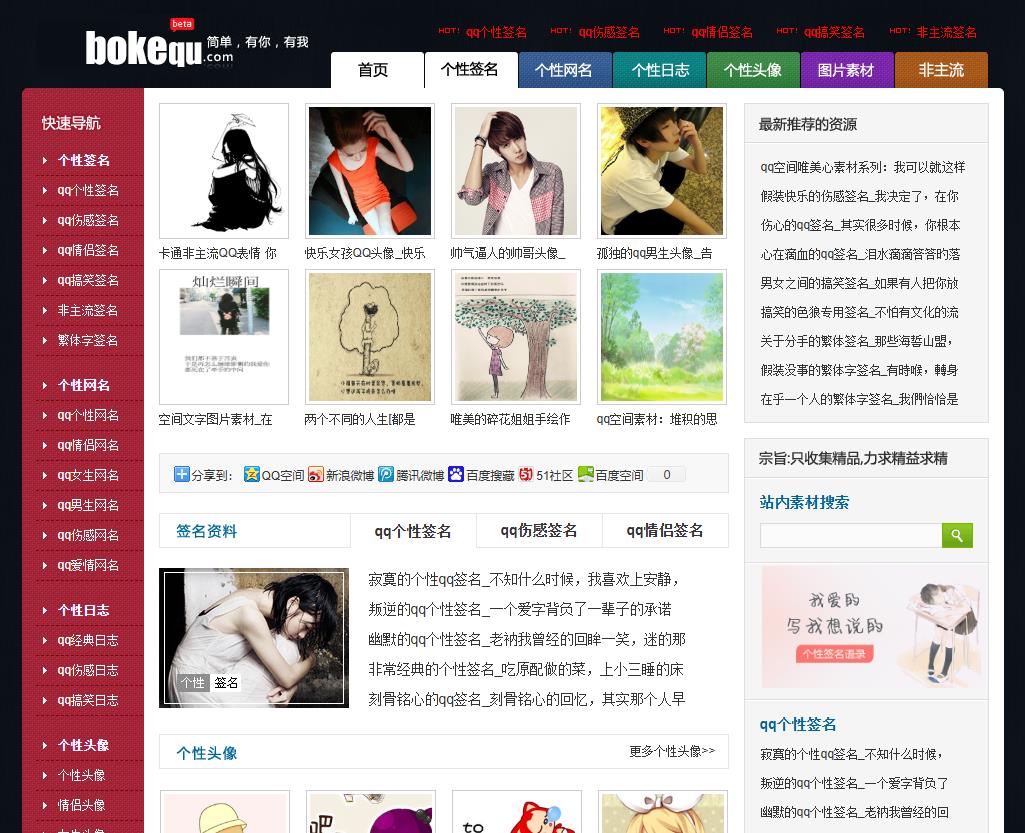Open 寂寞的个性qq签名 article in center list
Image resolution: width=1025 pixels, height=833 pixels.
(524, 579)
